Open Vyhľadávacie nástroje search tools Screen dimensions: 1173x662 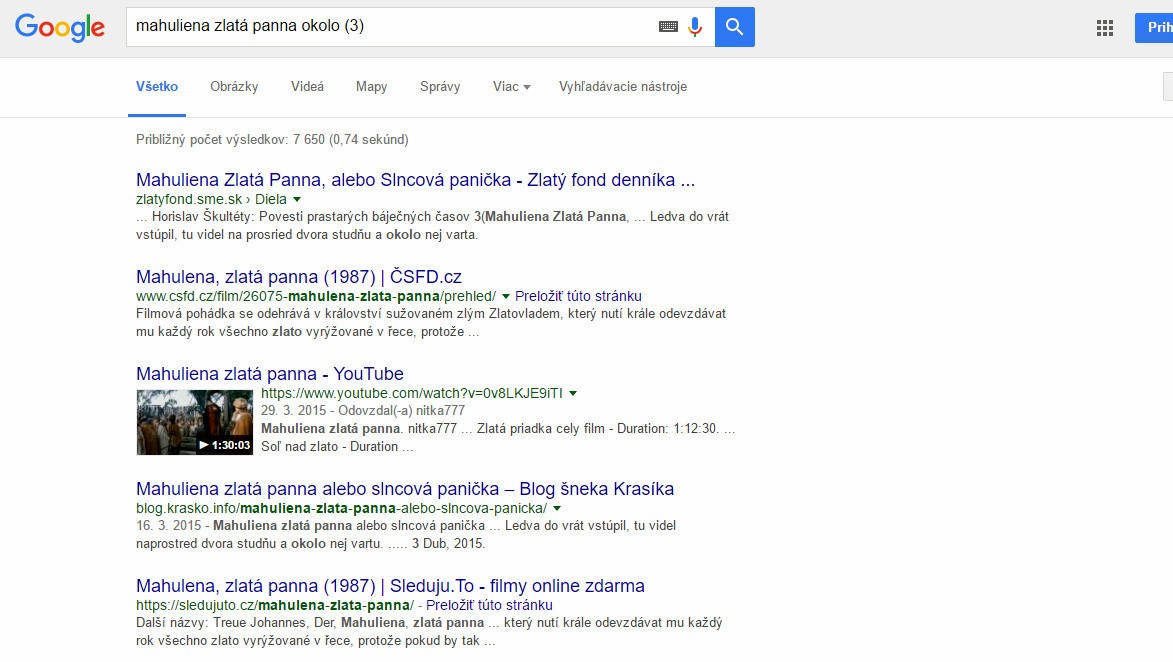pyautogui.click(x=622, y=87)
